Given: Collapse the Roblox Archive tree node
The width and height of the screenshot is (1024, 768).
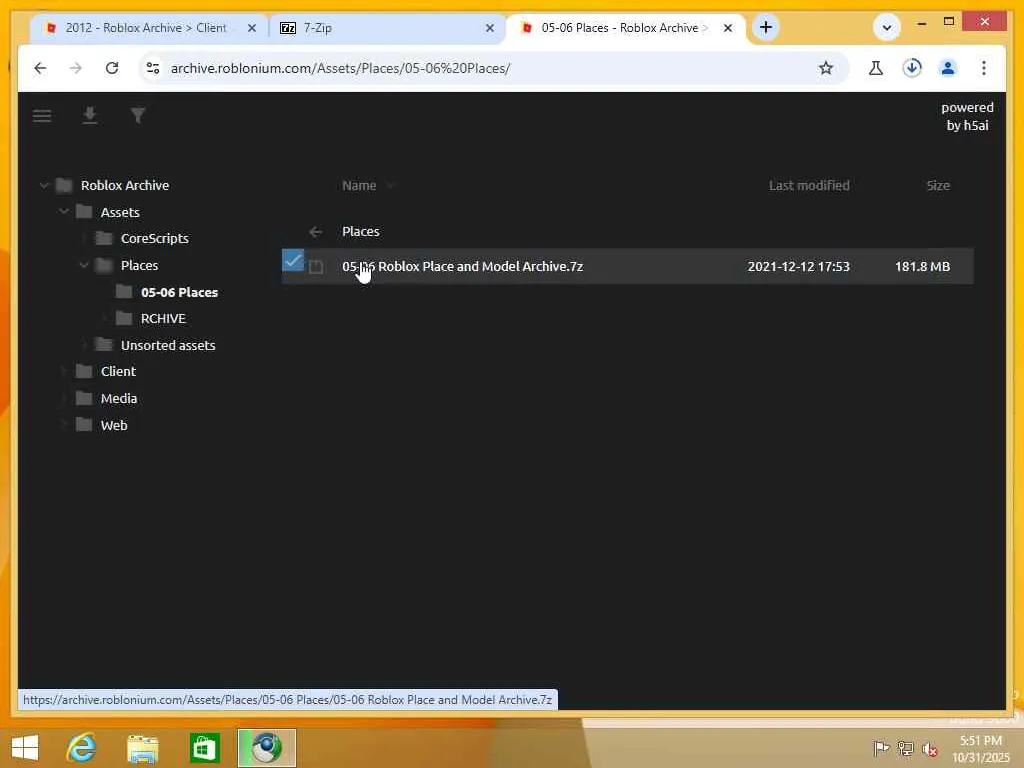Looking at the screenshot, I should coord(44,185).
